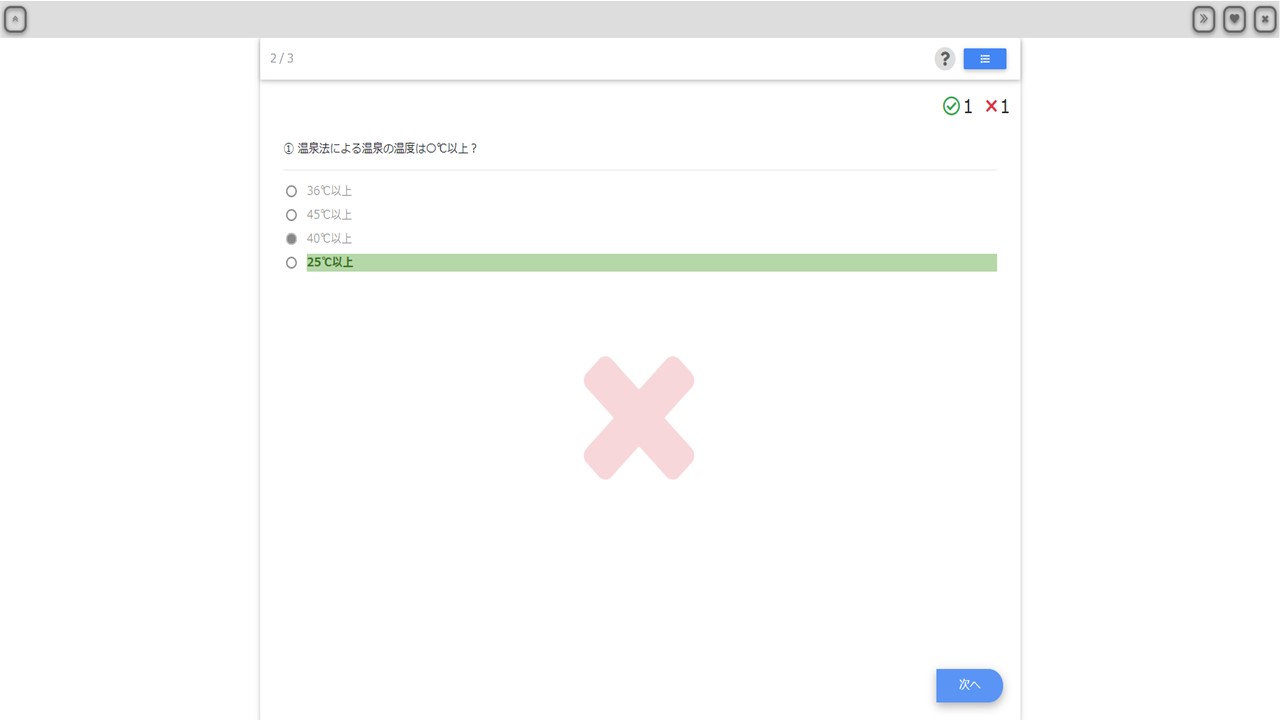This screenshot has width=1280, height=720.
Task: Click the help question mark icon
Action: click(x=944, y=59)
